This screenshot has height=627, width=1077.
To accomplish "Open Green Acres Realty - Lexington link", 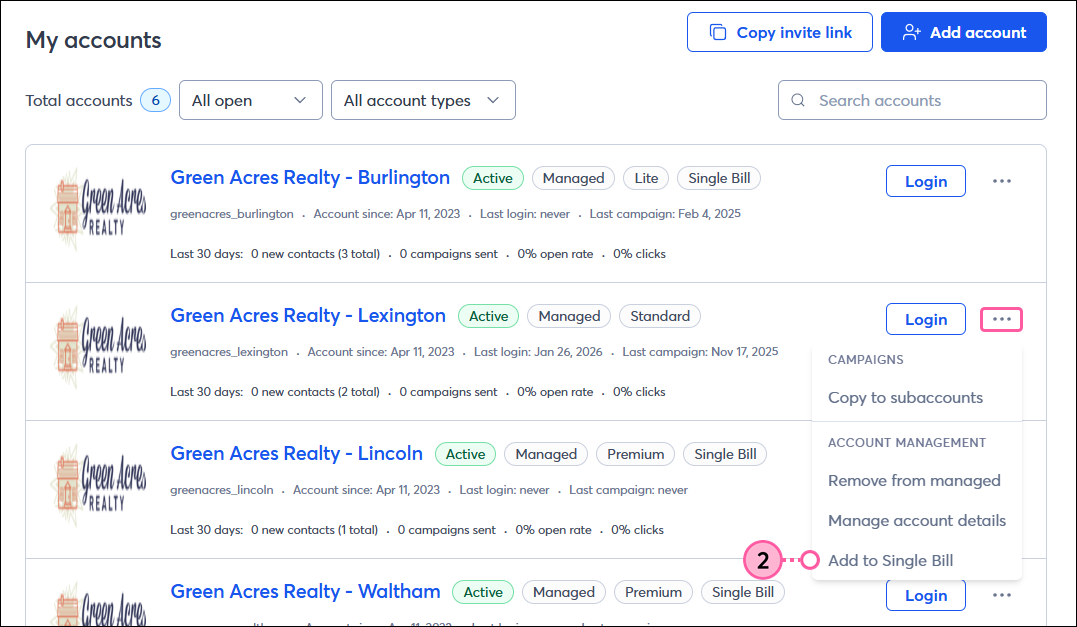I will click(308, 316).
